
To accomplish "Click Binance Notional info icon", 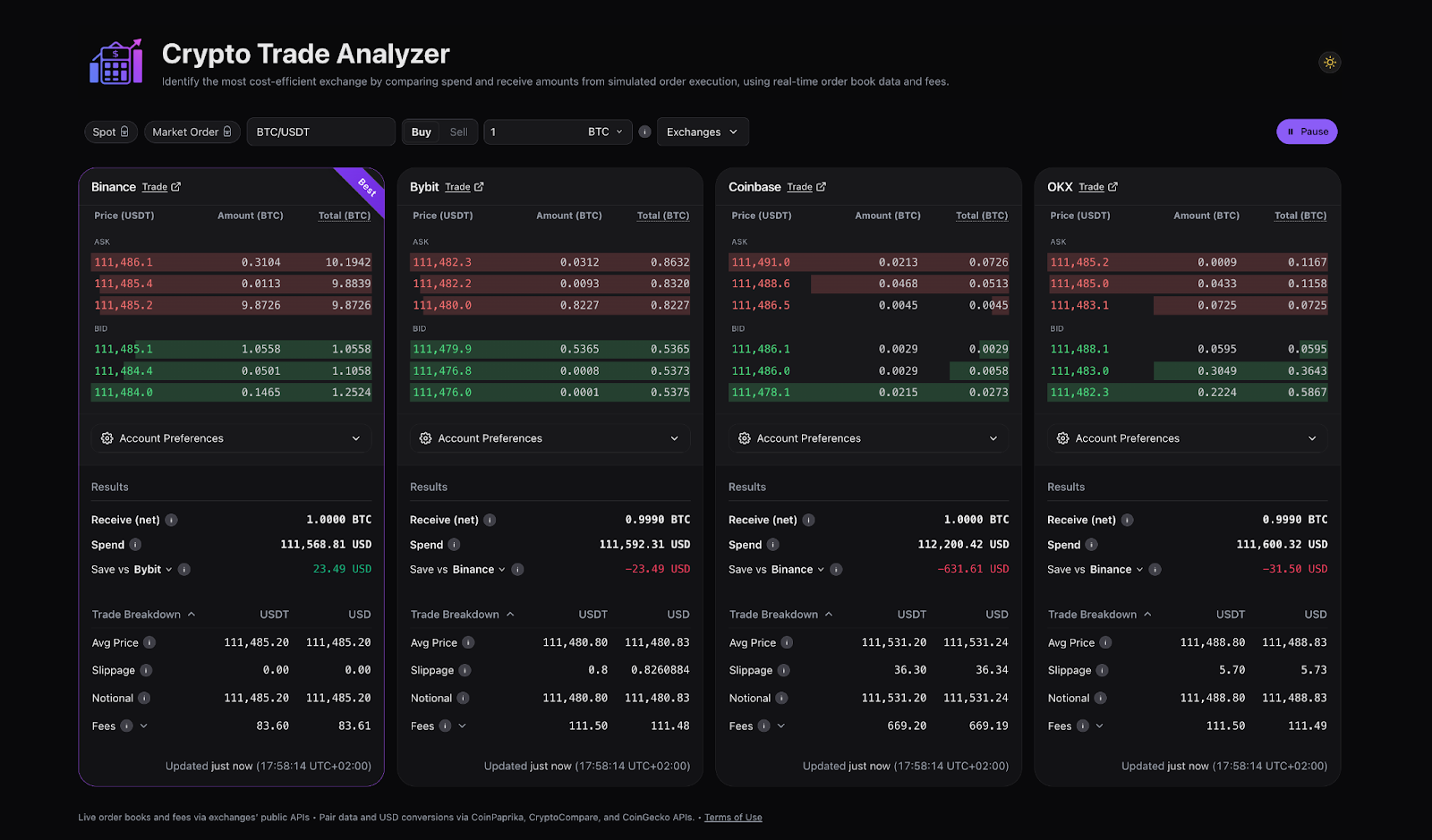I will [x=144, y=698].
